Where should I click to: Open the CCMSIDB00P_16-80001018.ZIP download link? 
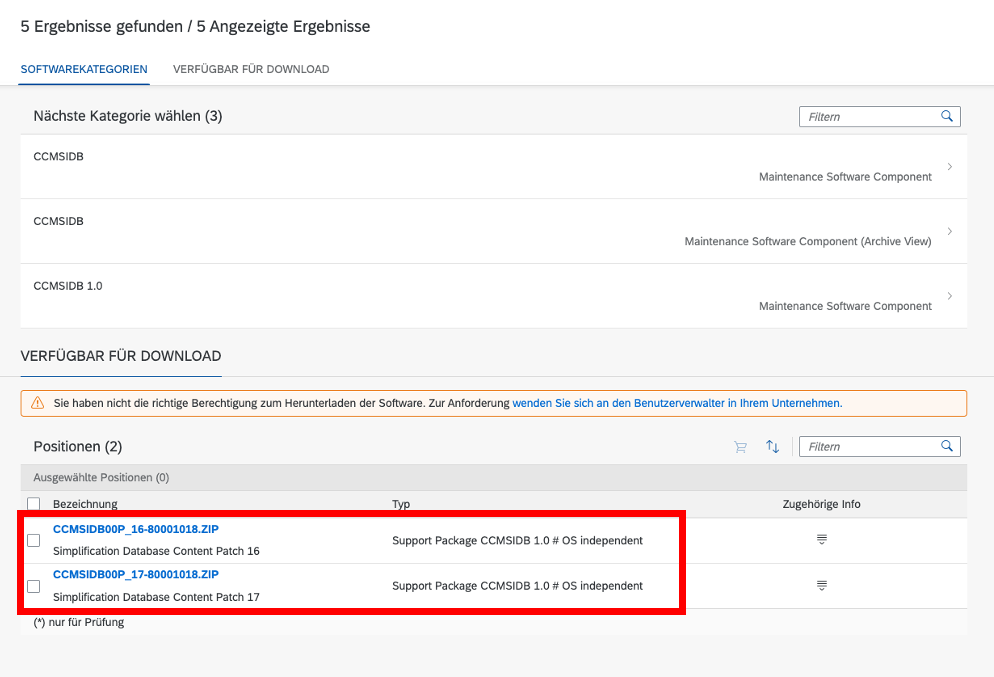pyautogui.click(x=136, y=529)
